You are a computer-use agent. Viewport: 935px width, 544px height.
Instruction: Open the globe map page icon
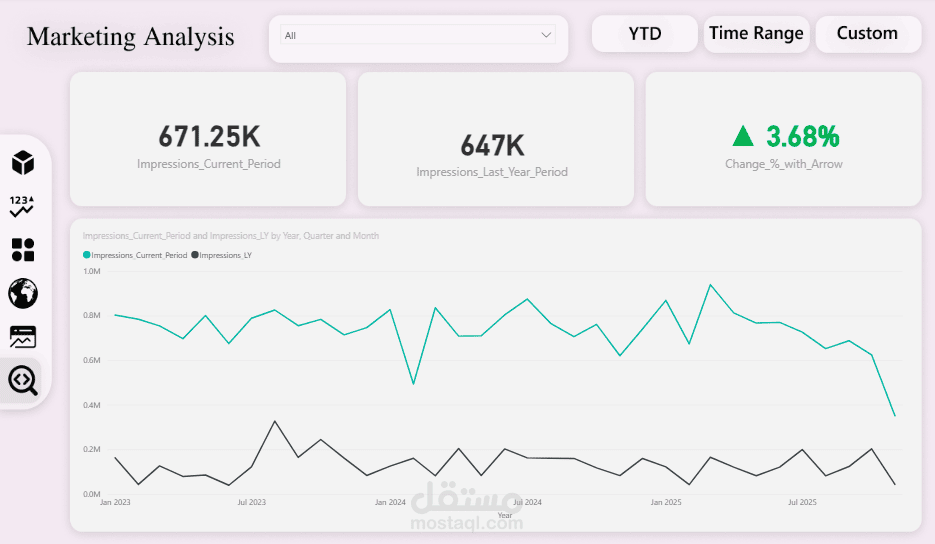point(23,293)
